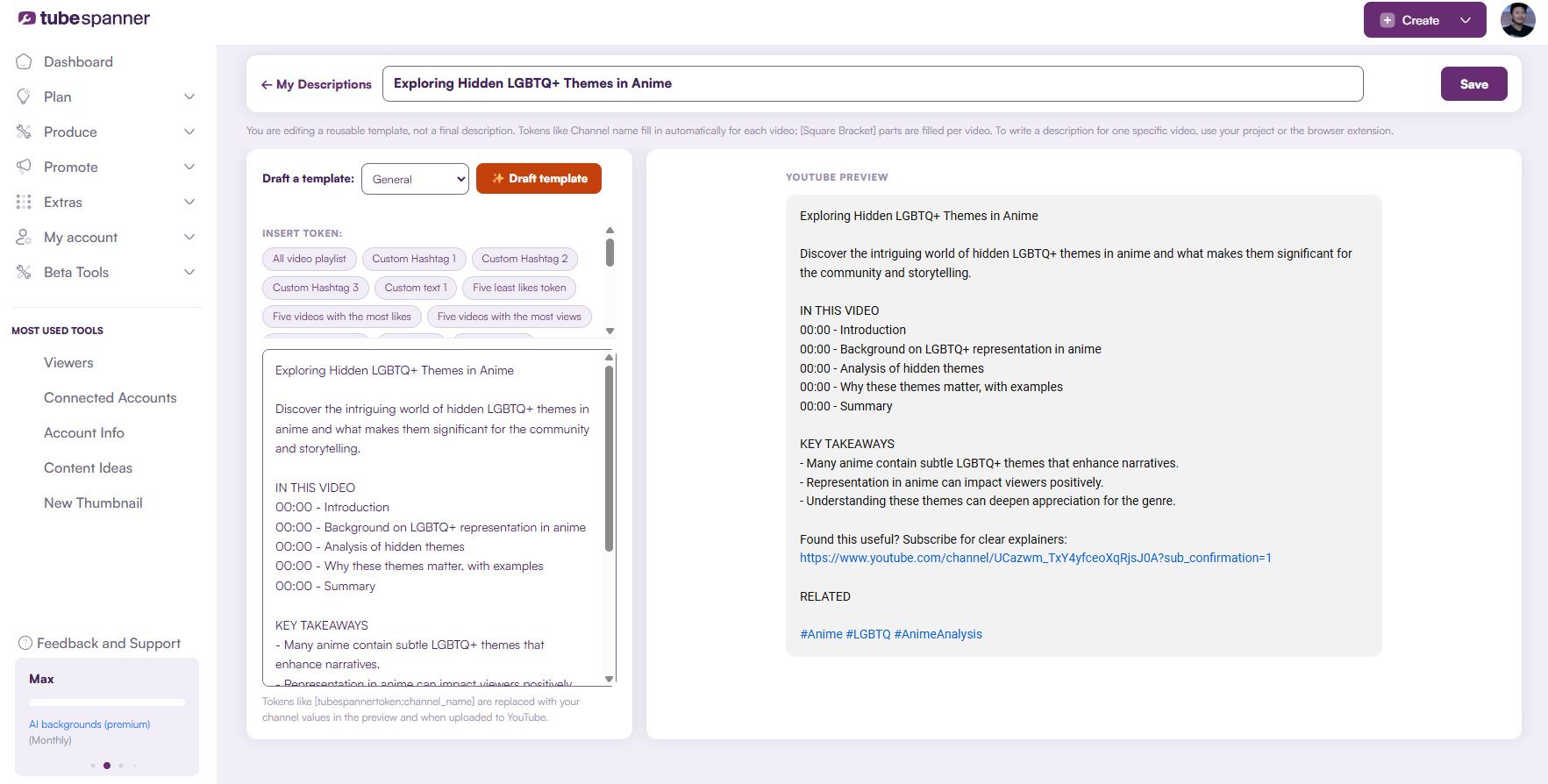Viewport: 1548px width, 784px height.
Task: Insert the Five least likes token
Action: tap(519, 288)
